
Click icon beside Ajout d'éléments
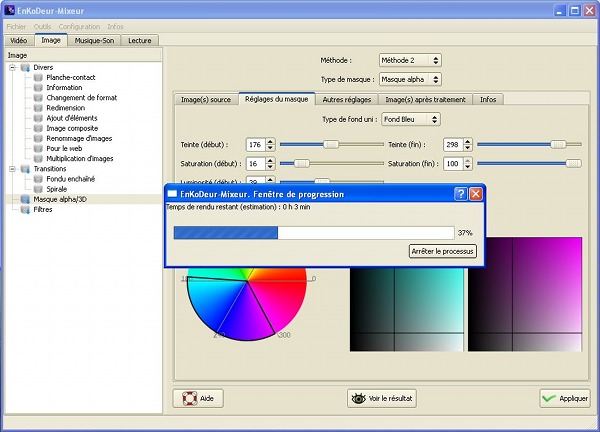click(x=38, y=118)
